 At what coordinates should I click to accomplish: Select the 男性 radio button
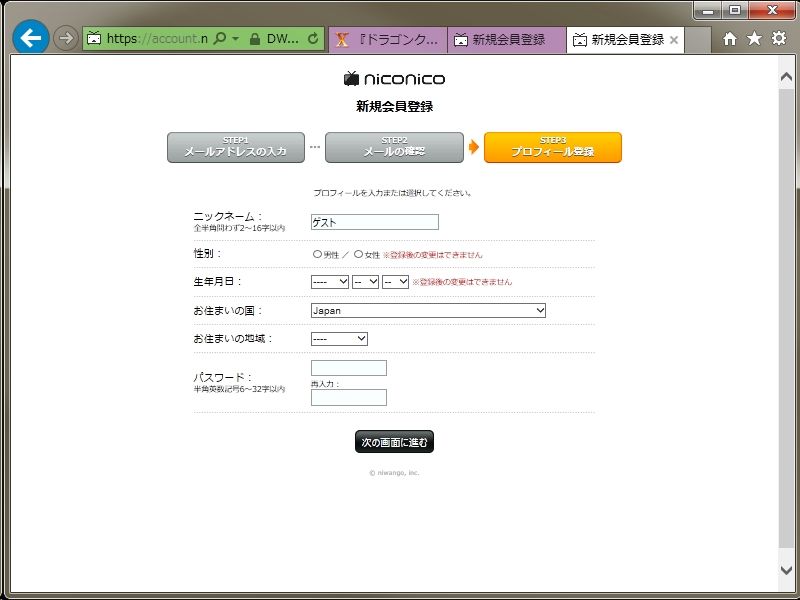click(x=317, y=254)
